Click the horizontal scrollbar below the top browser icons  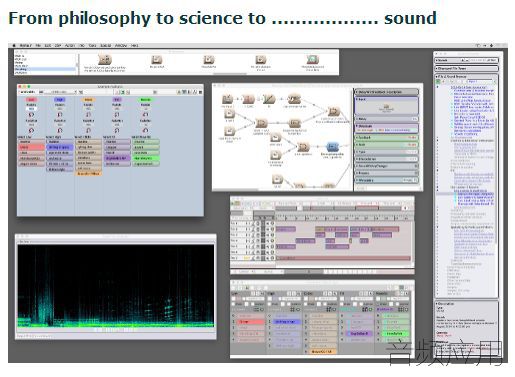click(x=229, y=74)
